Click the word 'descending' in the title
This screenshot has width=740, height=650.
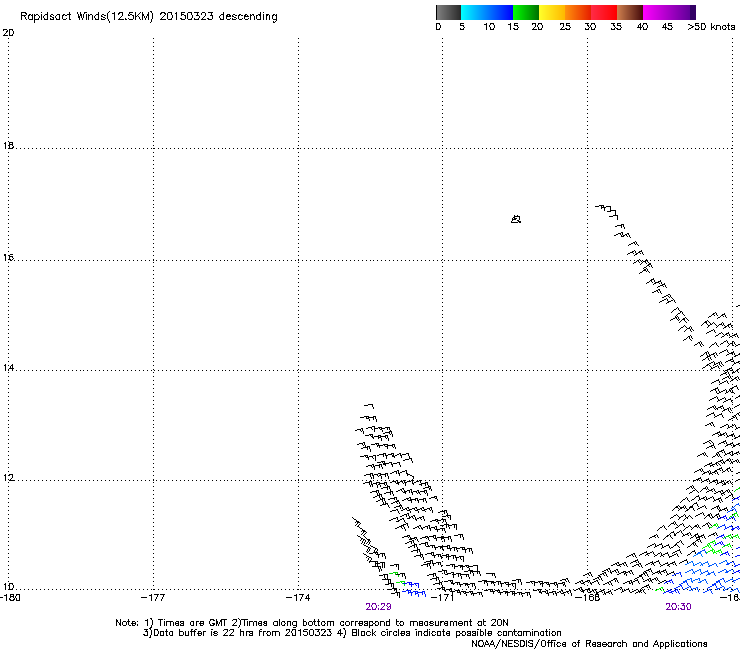pyautogui.click(x=248, y=17)
